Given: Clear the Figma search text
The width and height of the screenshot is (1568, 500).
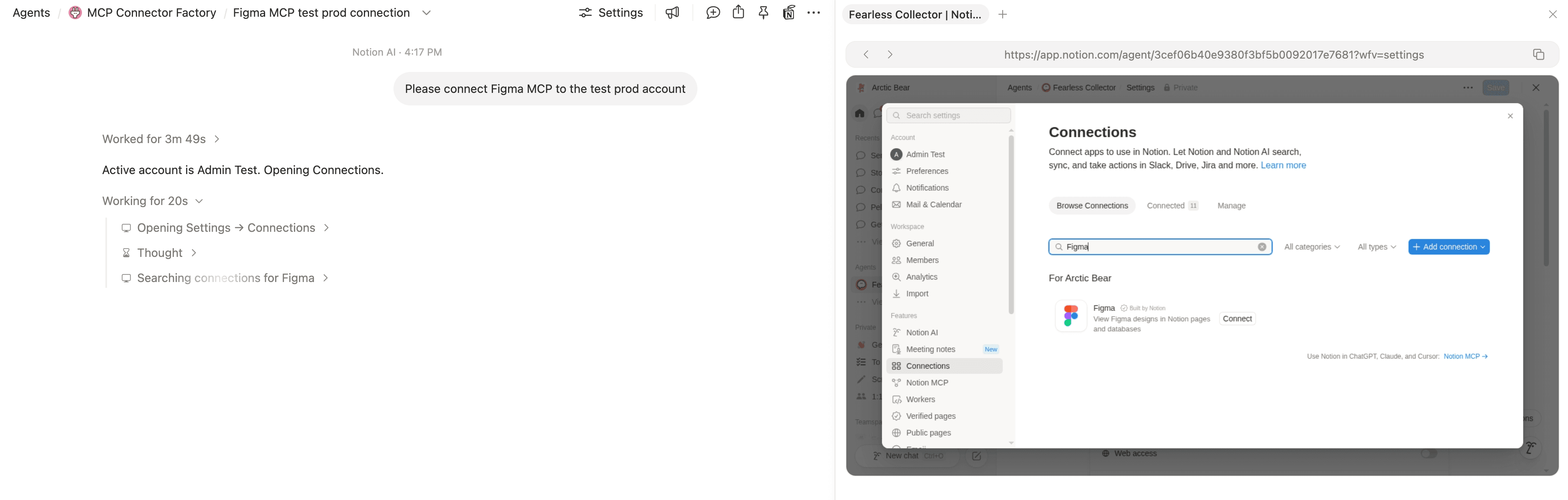Looking at the screenshot, I should (x=1262, y=247).
